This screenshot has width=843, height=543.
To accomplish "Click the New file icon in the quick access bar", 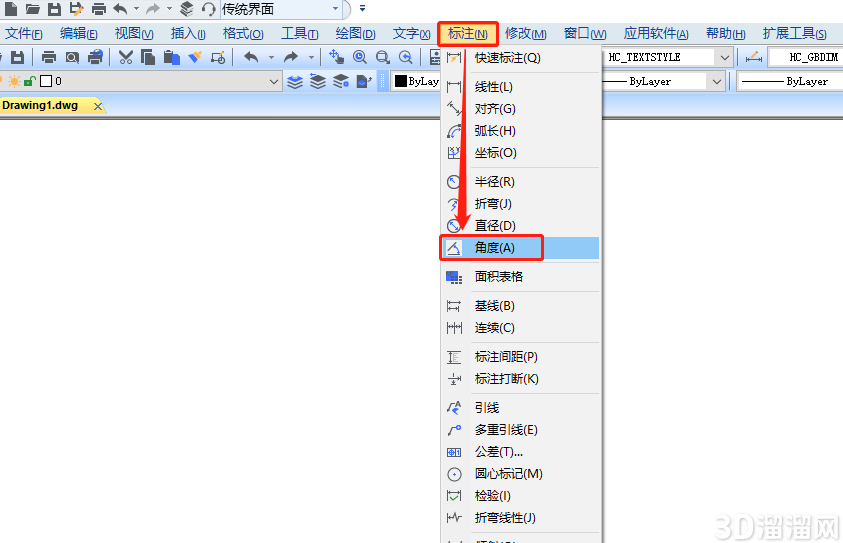I will [11, 9].
